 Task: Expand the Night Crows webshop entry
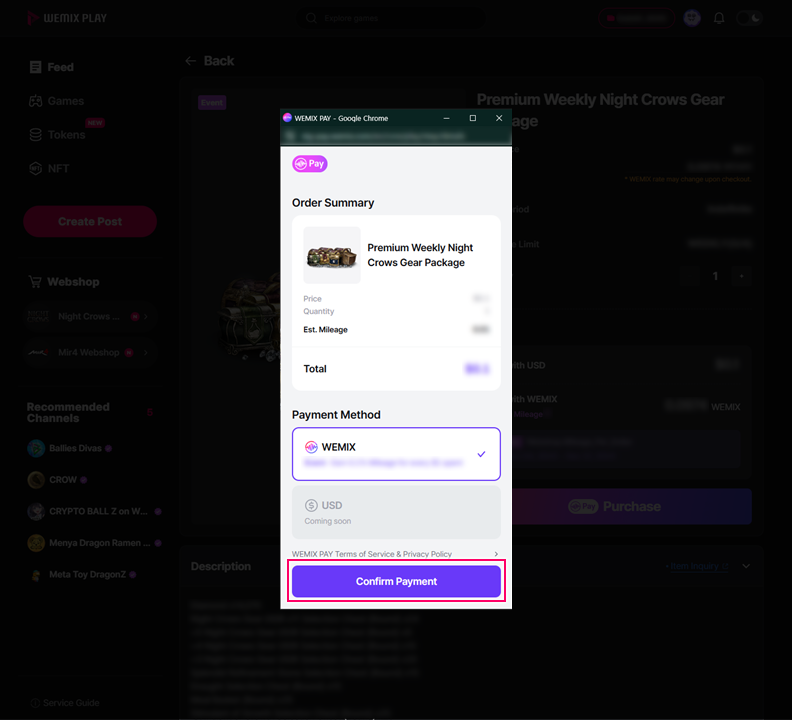click(x=90, y=316)
